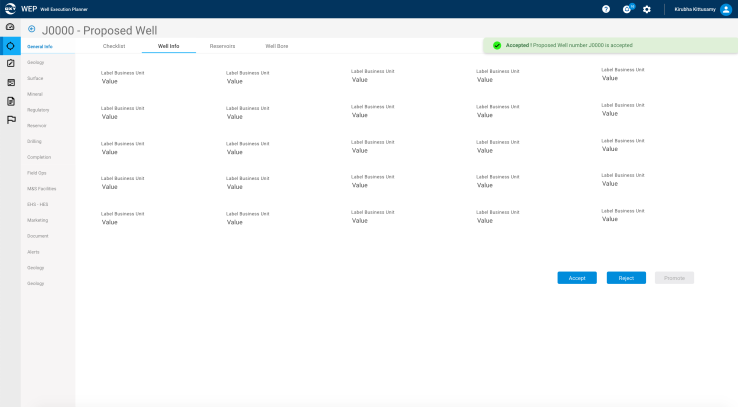Click the WEP logo in header
The image size is (738, 407).
(x=10, y=9)
